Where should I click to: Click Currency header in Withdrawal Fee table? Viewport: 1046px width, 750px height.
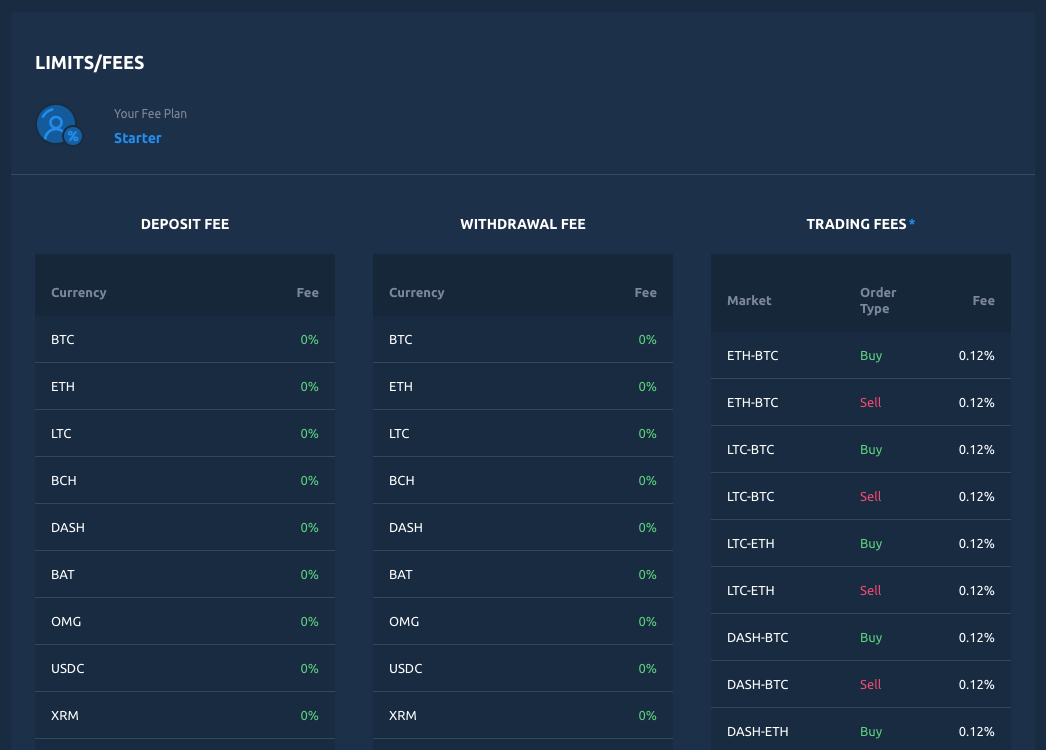tap(416, 292)
